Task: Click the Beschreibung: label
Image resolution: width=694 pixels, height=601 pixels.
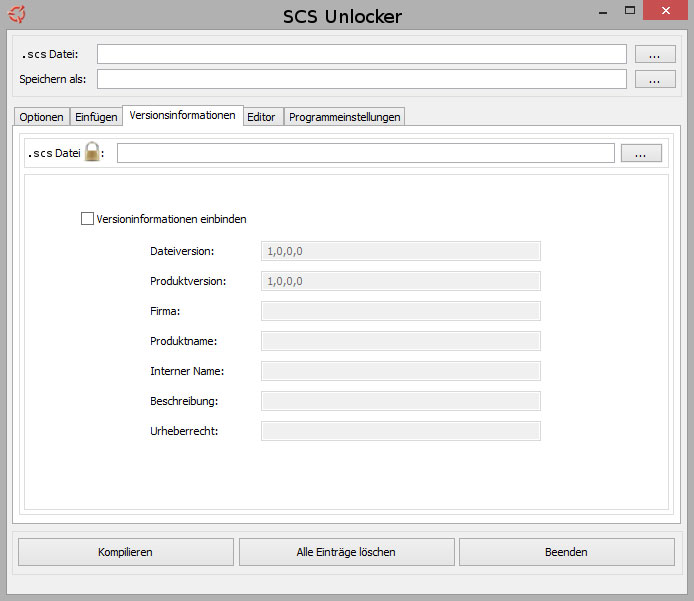Action: [x=184, y=401]
